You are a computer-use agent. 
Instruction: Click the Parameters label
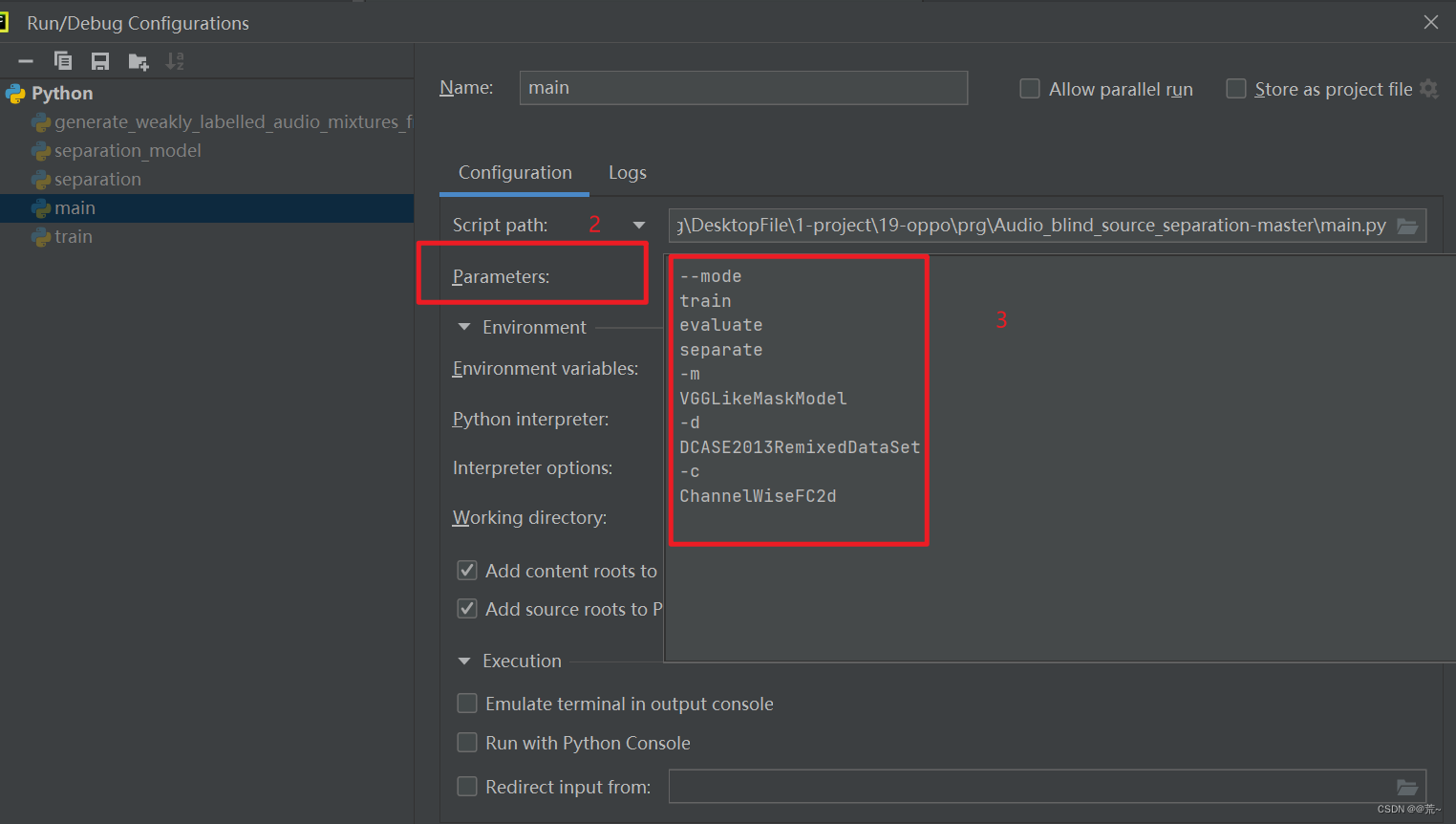501,276
